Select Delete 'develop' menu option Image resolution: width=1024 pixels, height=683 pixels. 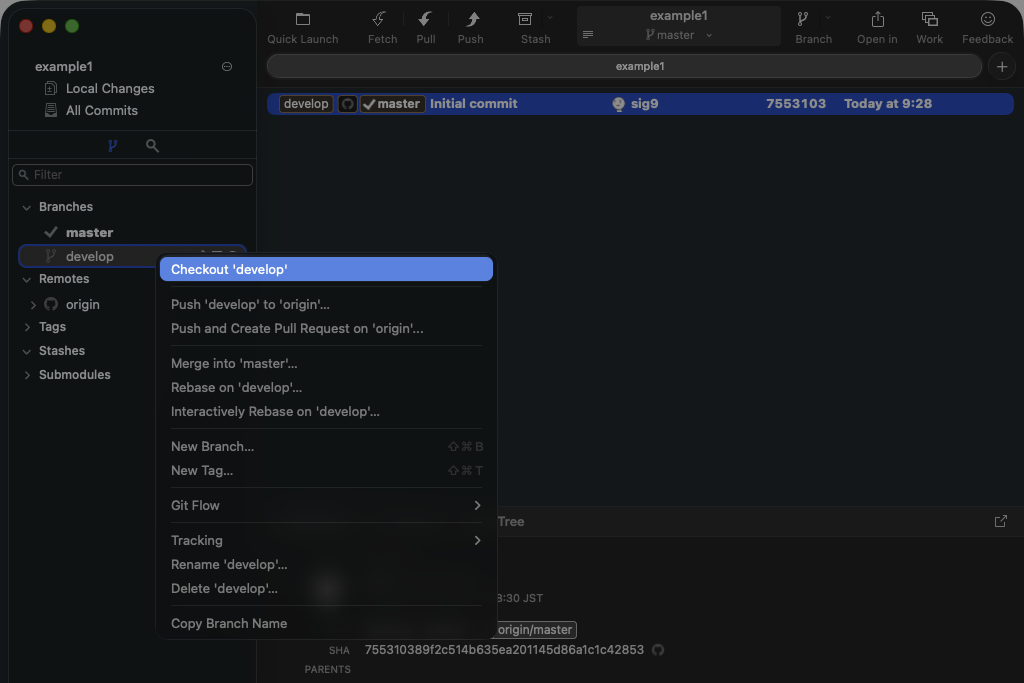pos(224,589)
